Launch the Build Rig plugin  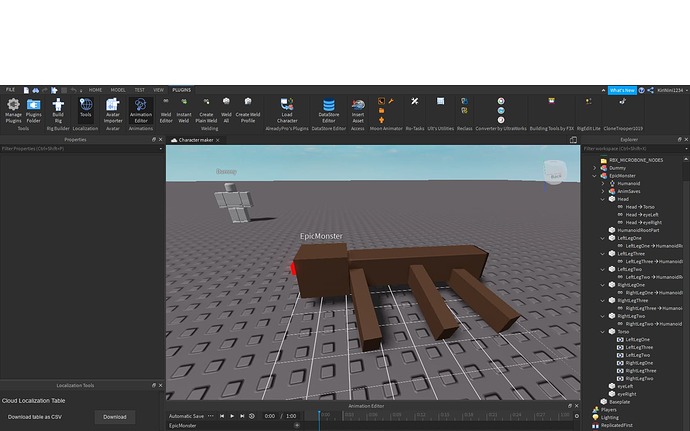(58, 110)
